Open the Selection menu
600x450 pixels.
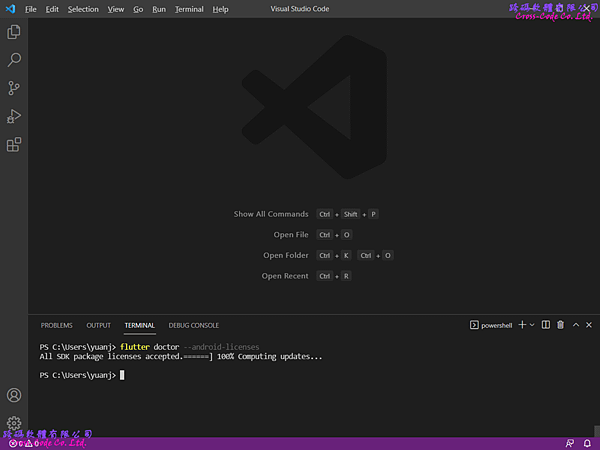pyautogui.click(x=83, y=9)
